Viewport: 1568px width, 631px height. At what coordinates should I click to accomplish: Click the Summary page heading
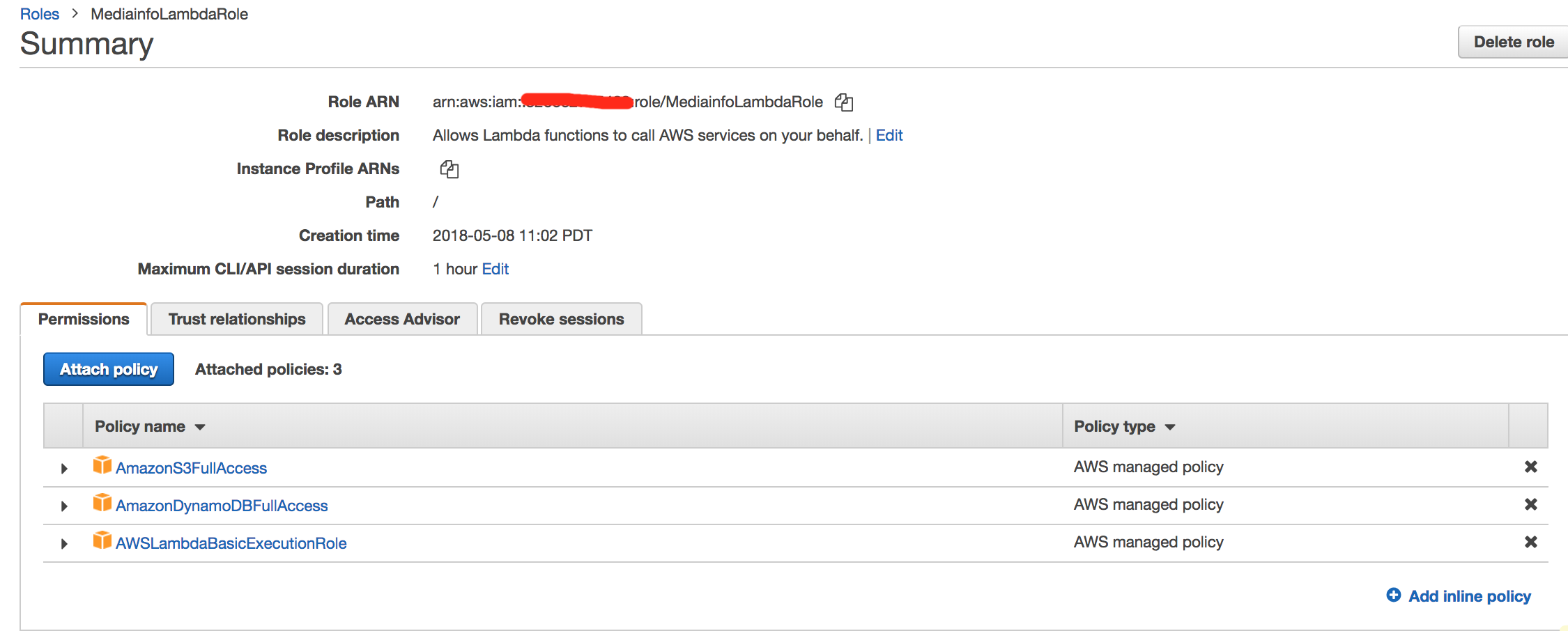click(86, 44)
